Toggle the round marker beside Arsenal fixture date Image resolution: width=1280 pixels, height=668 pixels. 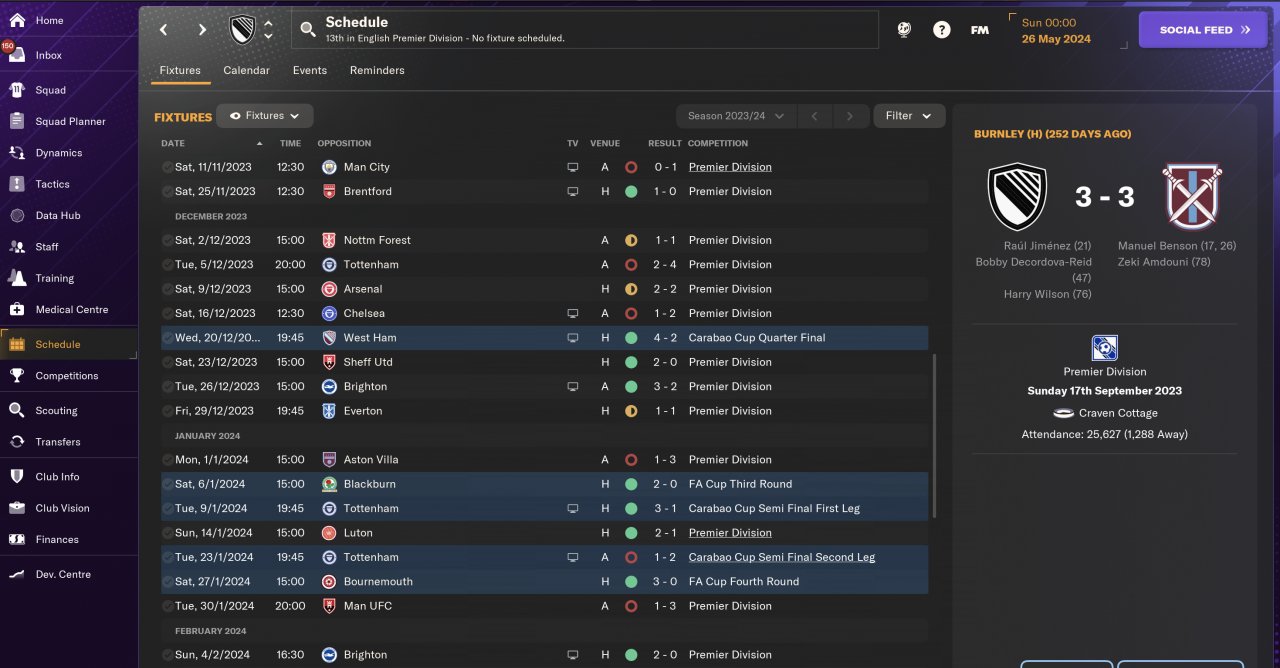167,289
